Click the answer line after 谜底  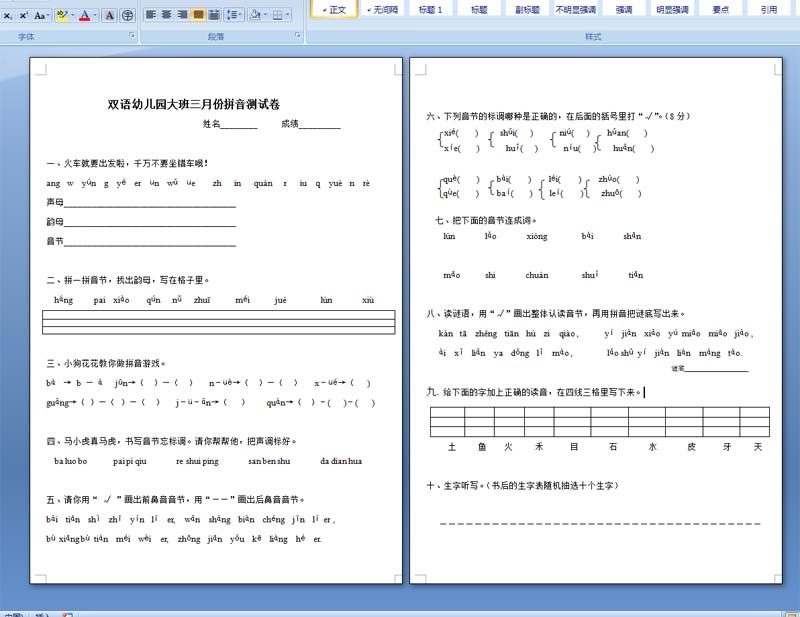pyautogui.click(x=716, y=368)
